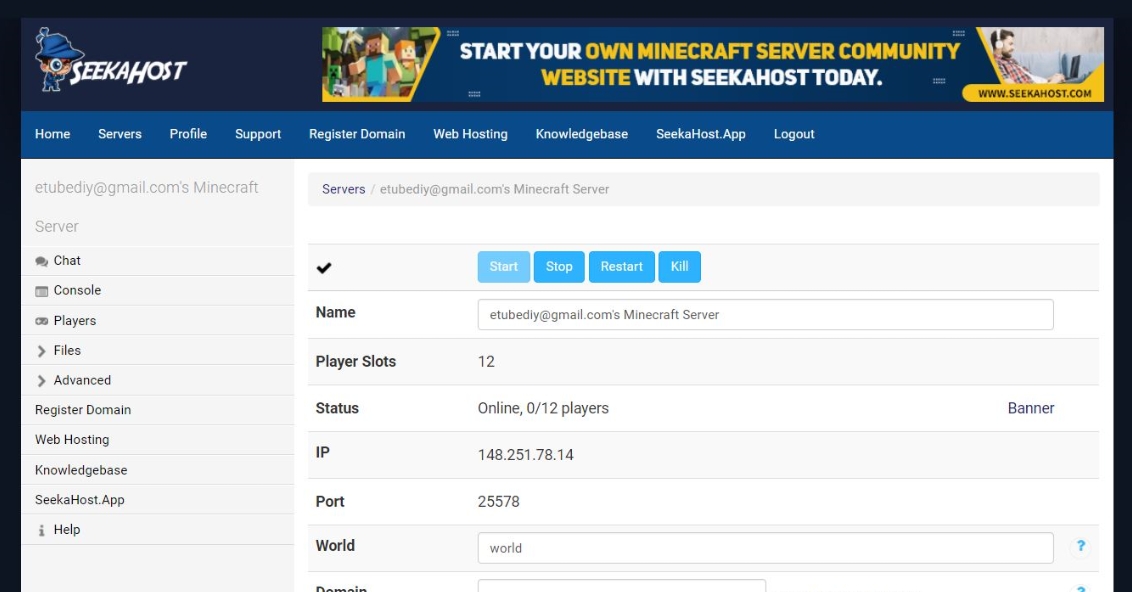Expand the Files section chevron
Screen dimensions: 1132x592
click(x=41, y=351)
